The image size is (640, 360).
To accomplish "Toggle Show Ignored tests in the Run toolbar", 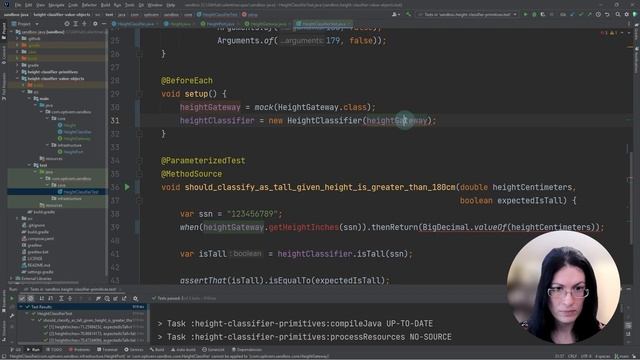I will 31,298.
